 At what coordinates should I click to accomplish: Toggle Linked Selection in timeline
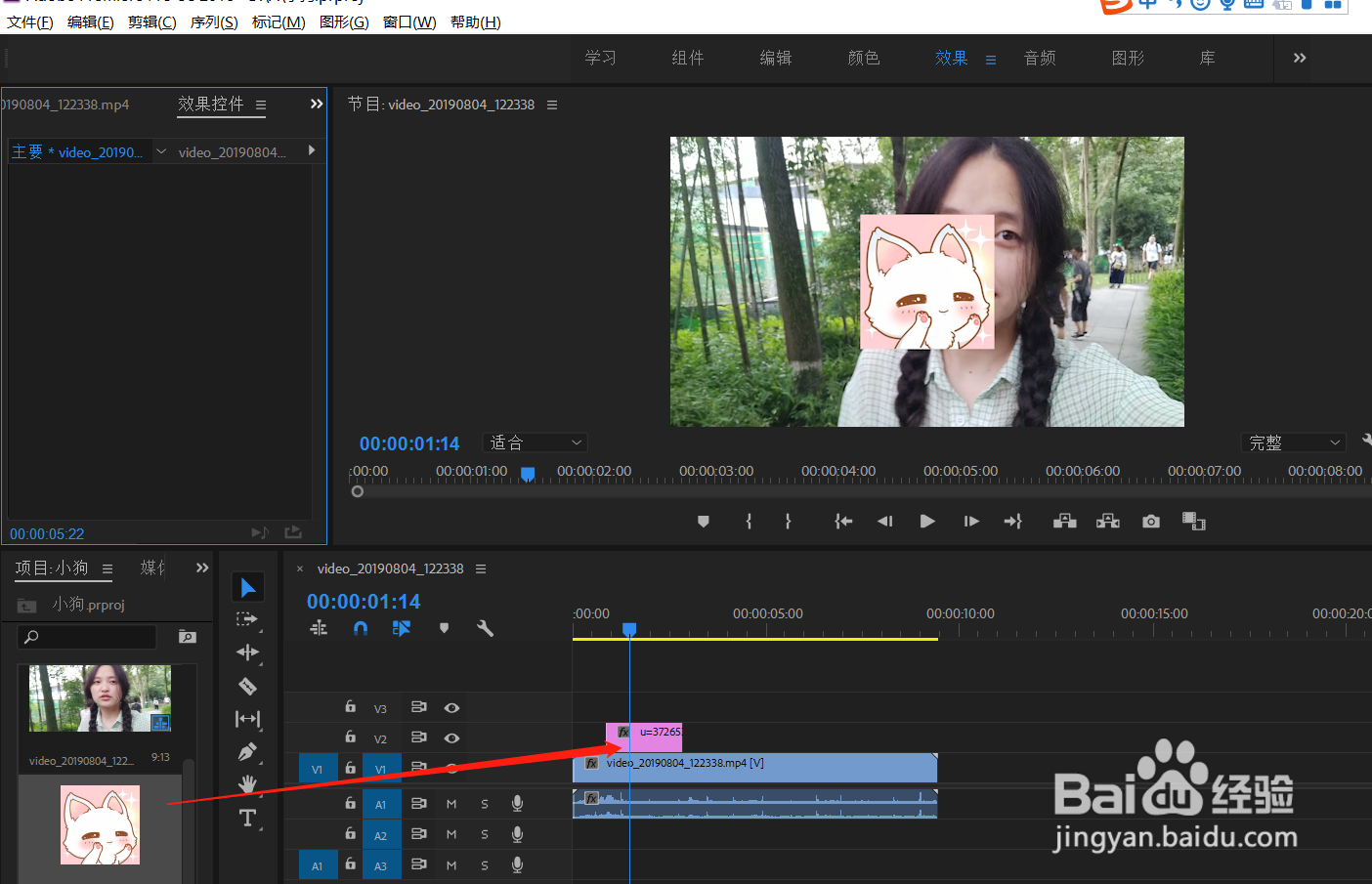click(402, 628)
